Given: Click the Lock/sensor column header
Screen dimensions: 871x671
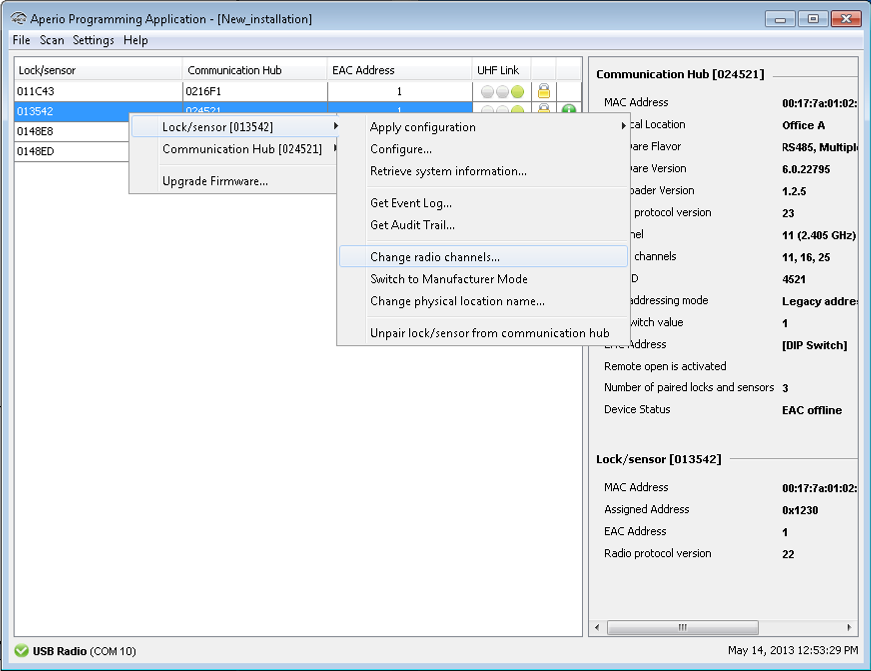Looking at the screenshot, I should (x=98, y=70).
